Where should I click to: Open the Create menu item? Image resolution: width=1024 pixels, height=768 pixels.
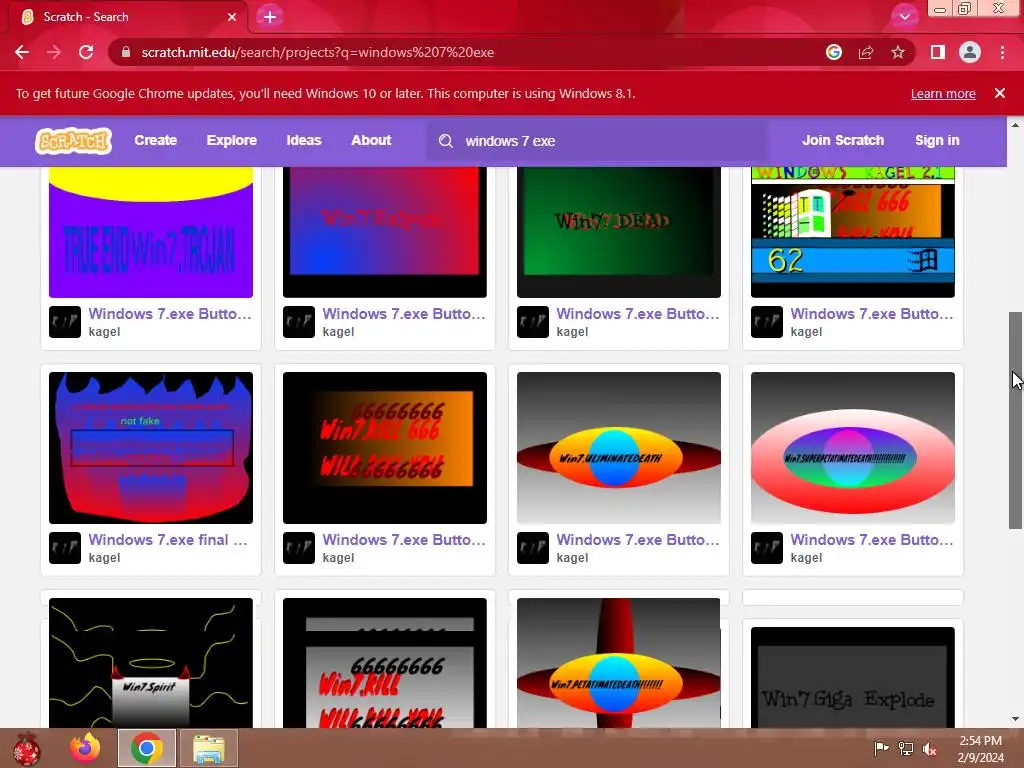coord(155,140)
